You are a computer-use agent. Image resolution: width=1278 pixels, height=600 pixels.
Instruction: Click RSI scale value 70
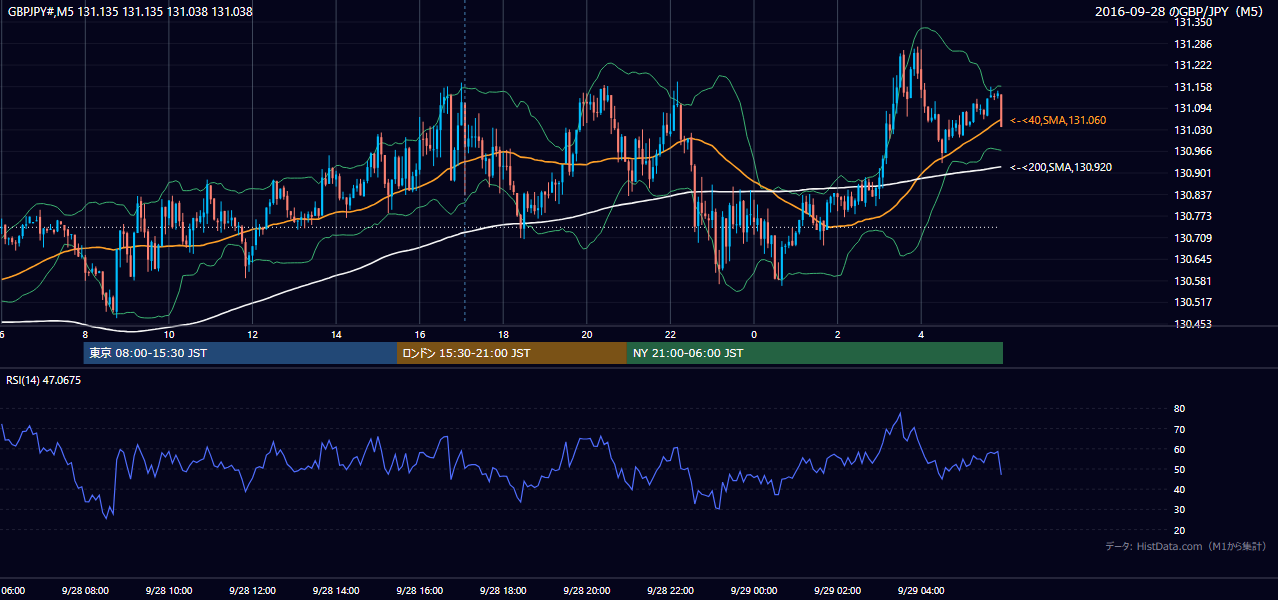tap(1180, 429)
